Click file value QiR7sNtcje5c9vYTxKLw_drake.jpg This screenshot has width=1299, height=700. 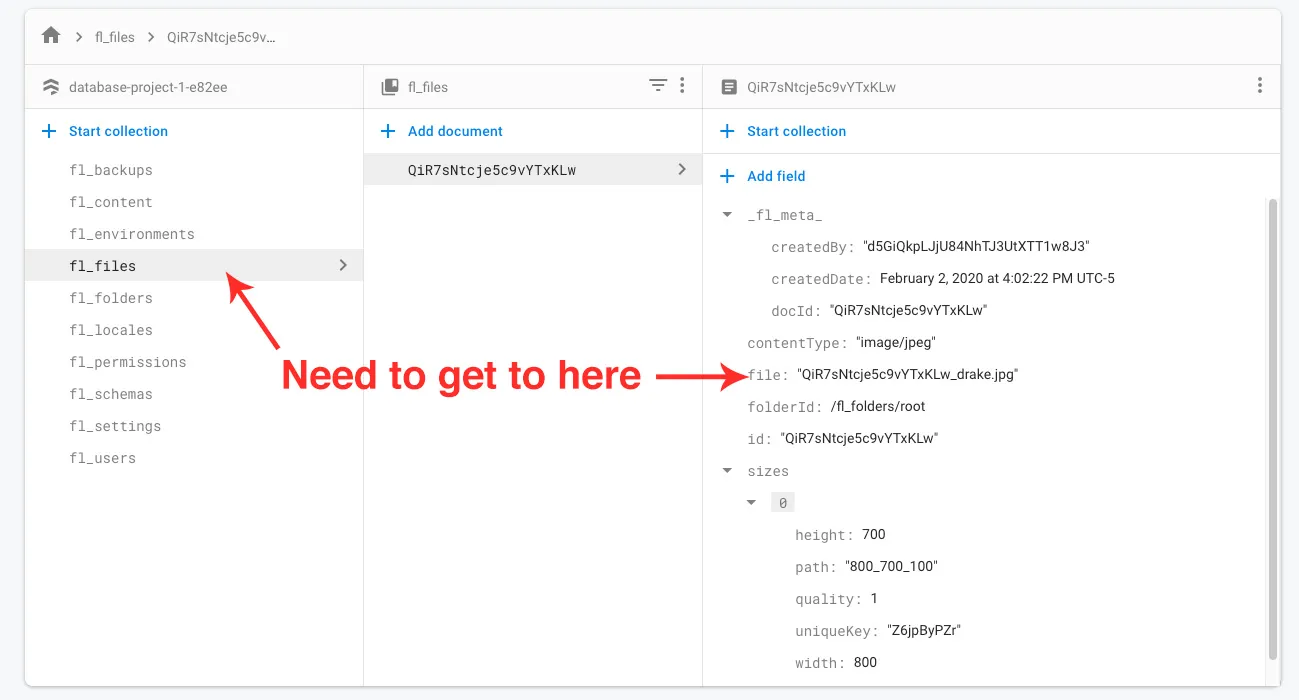point(908,375)
